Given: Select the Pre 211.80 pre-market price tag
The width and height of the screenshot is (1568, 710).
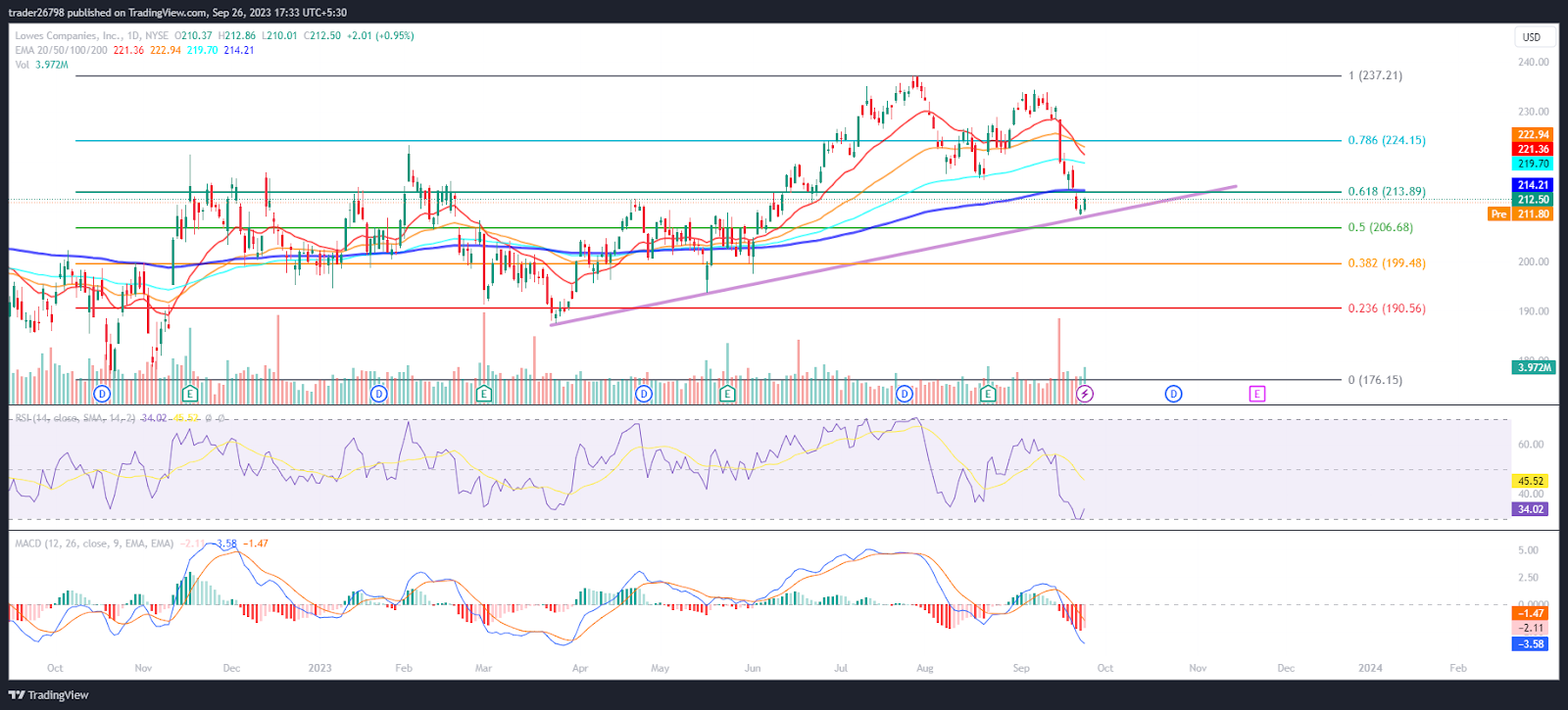Looking at the screenshot, I should point(1520,214).
